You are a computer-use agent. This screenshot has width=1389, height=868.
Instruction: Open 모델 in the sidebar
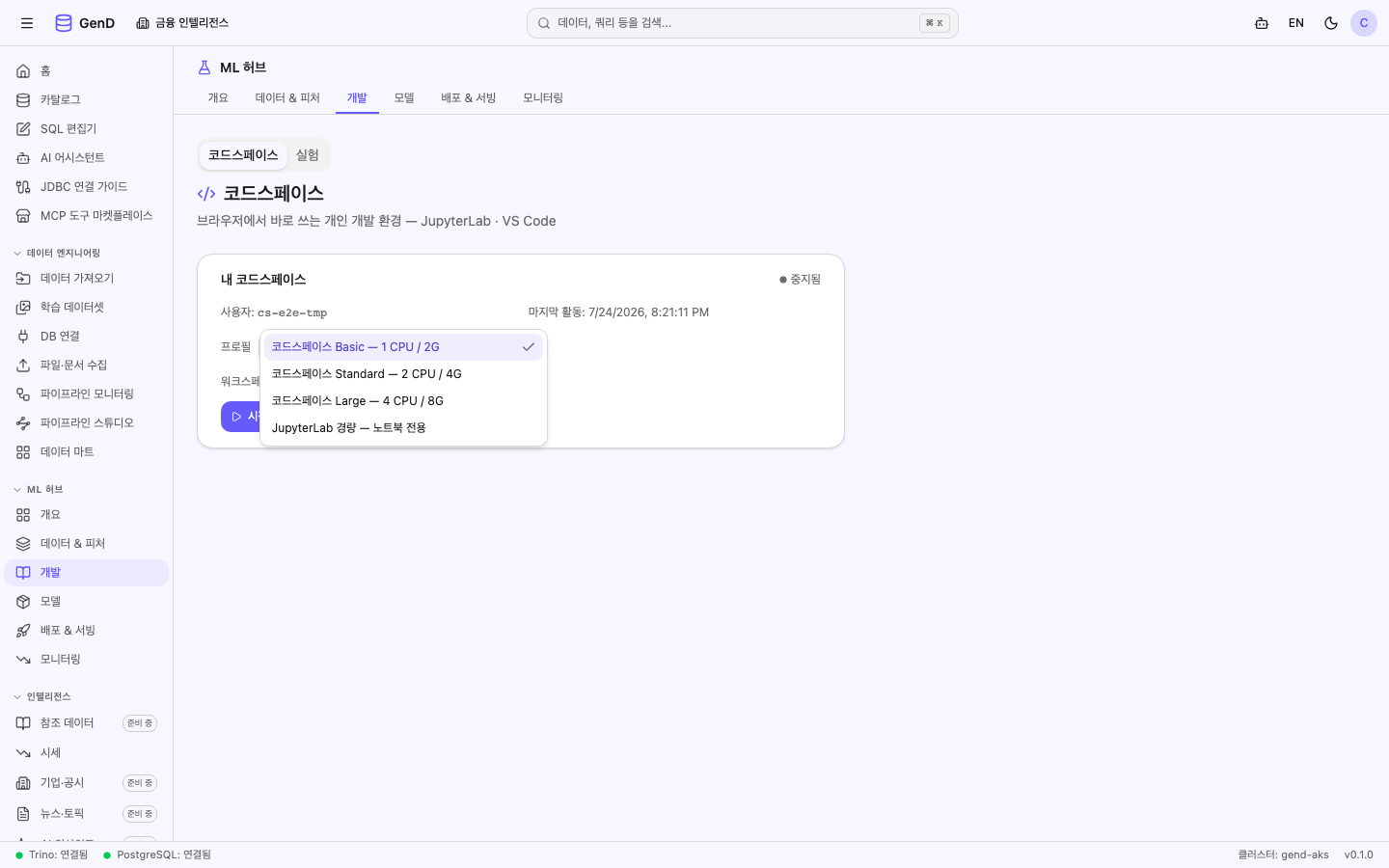click(87, 602)
